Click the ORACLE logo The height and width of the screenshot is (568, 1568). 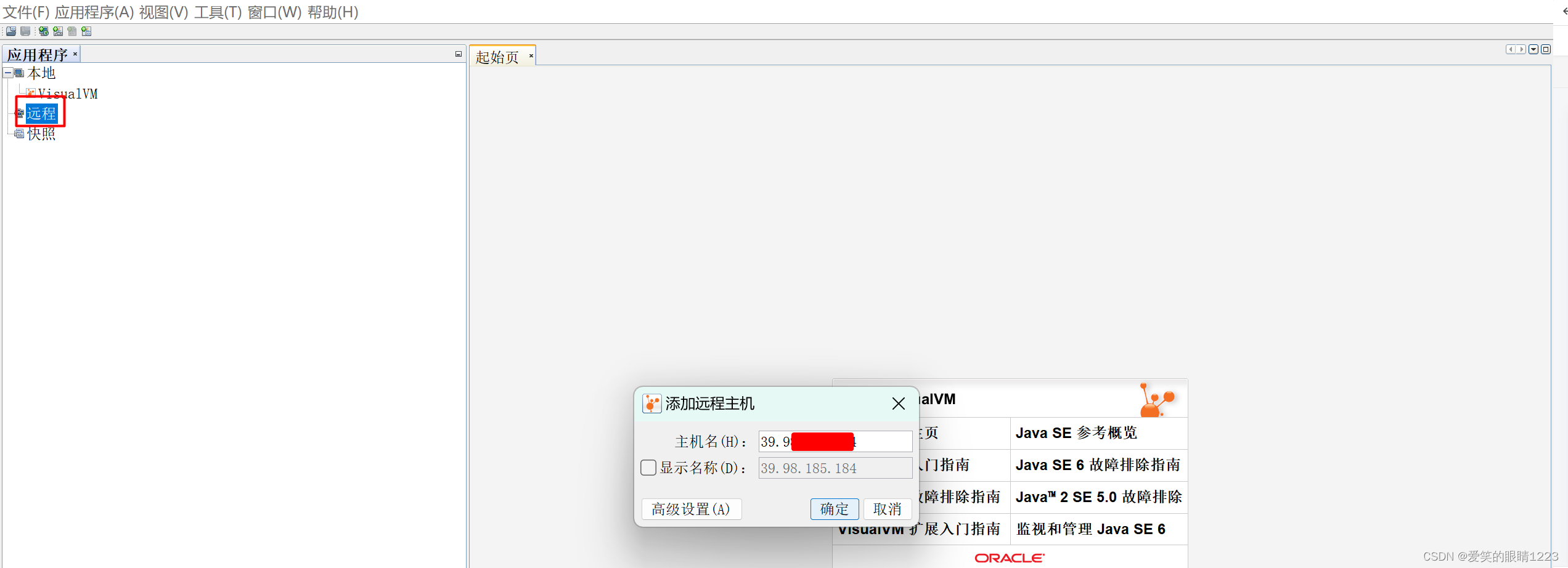pos(1010,558)
